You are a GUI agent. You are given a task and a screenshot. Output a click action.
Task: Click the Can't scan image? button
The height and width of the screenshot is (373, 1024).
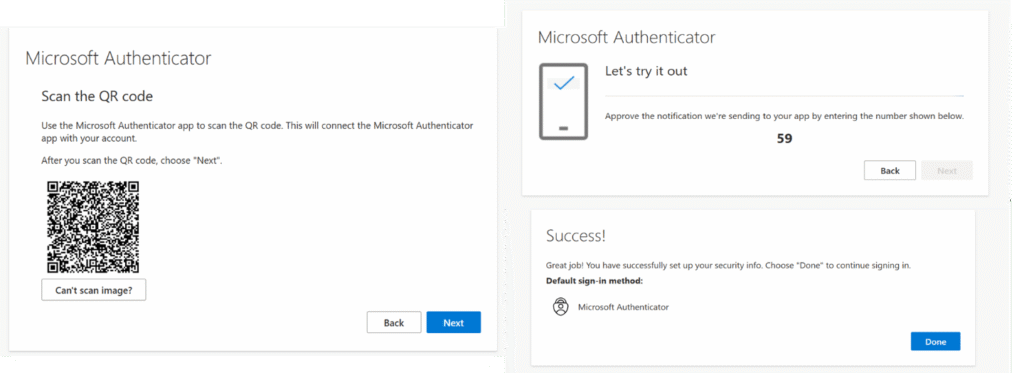[x=93, y=290]
